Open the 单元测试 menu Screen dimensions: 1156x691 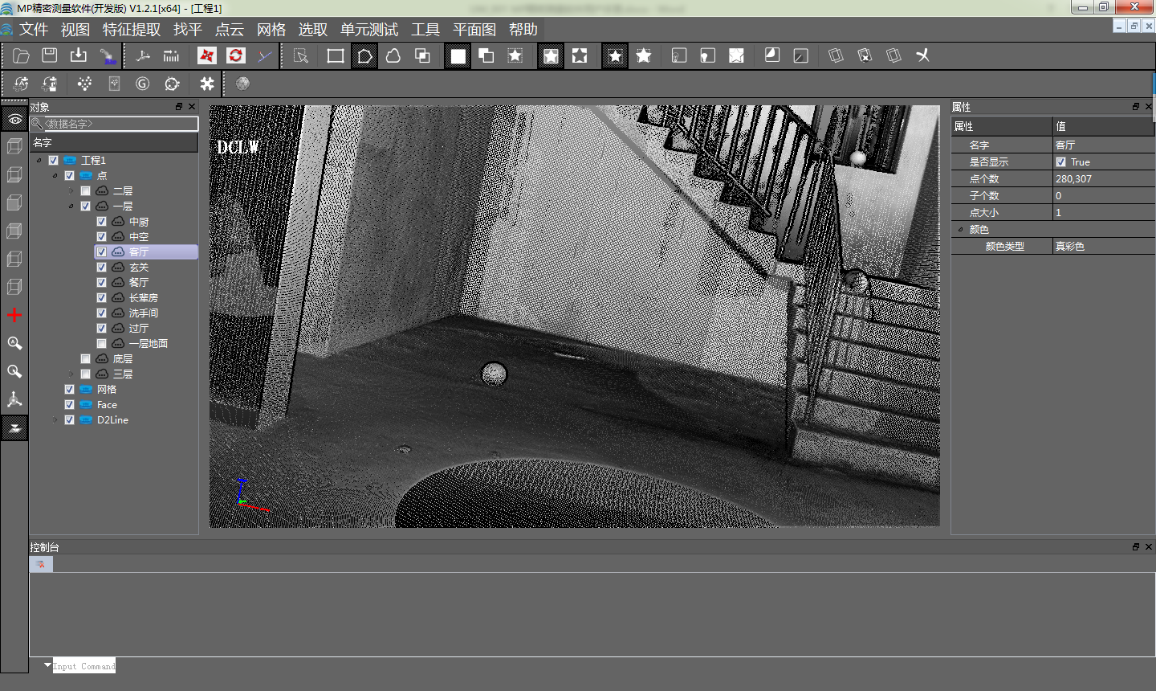(368, 29)
